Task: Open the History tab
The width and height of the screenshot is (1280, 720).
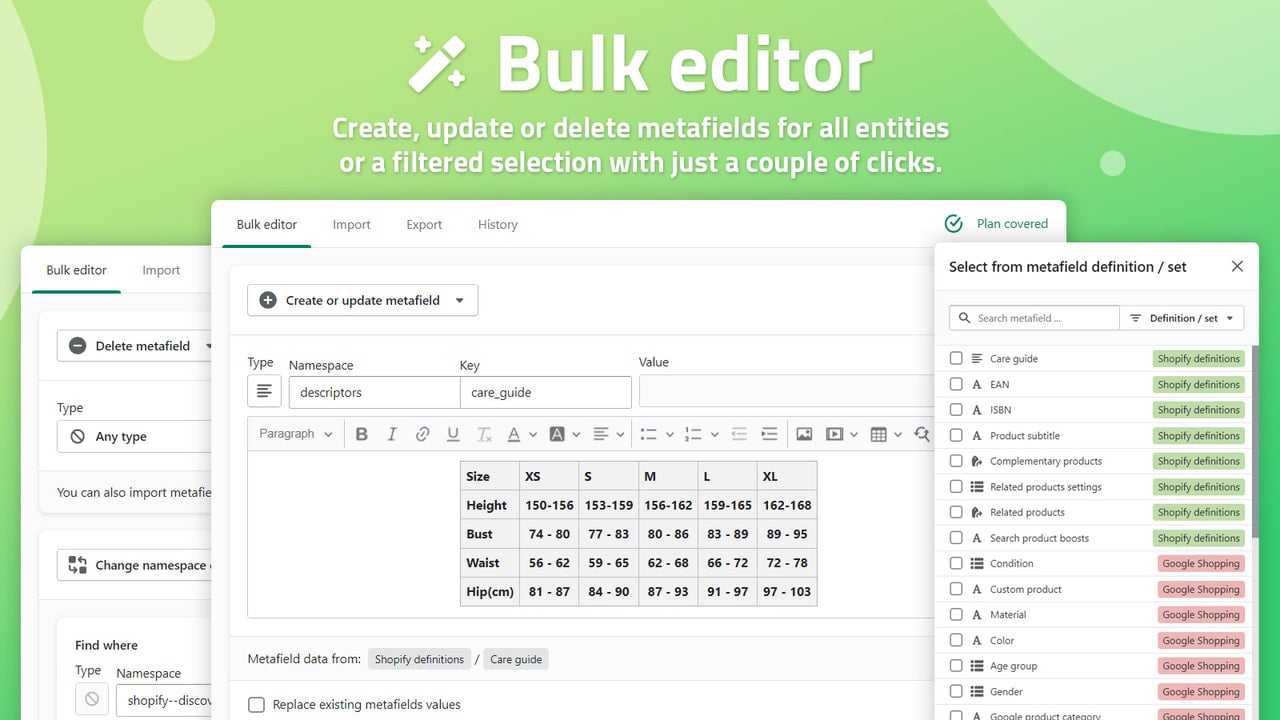Action: [x=497, y=224]
